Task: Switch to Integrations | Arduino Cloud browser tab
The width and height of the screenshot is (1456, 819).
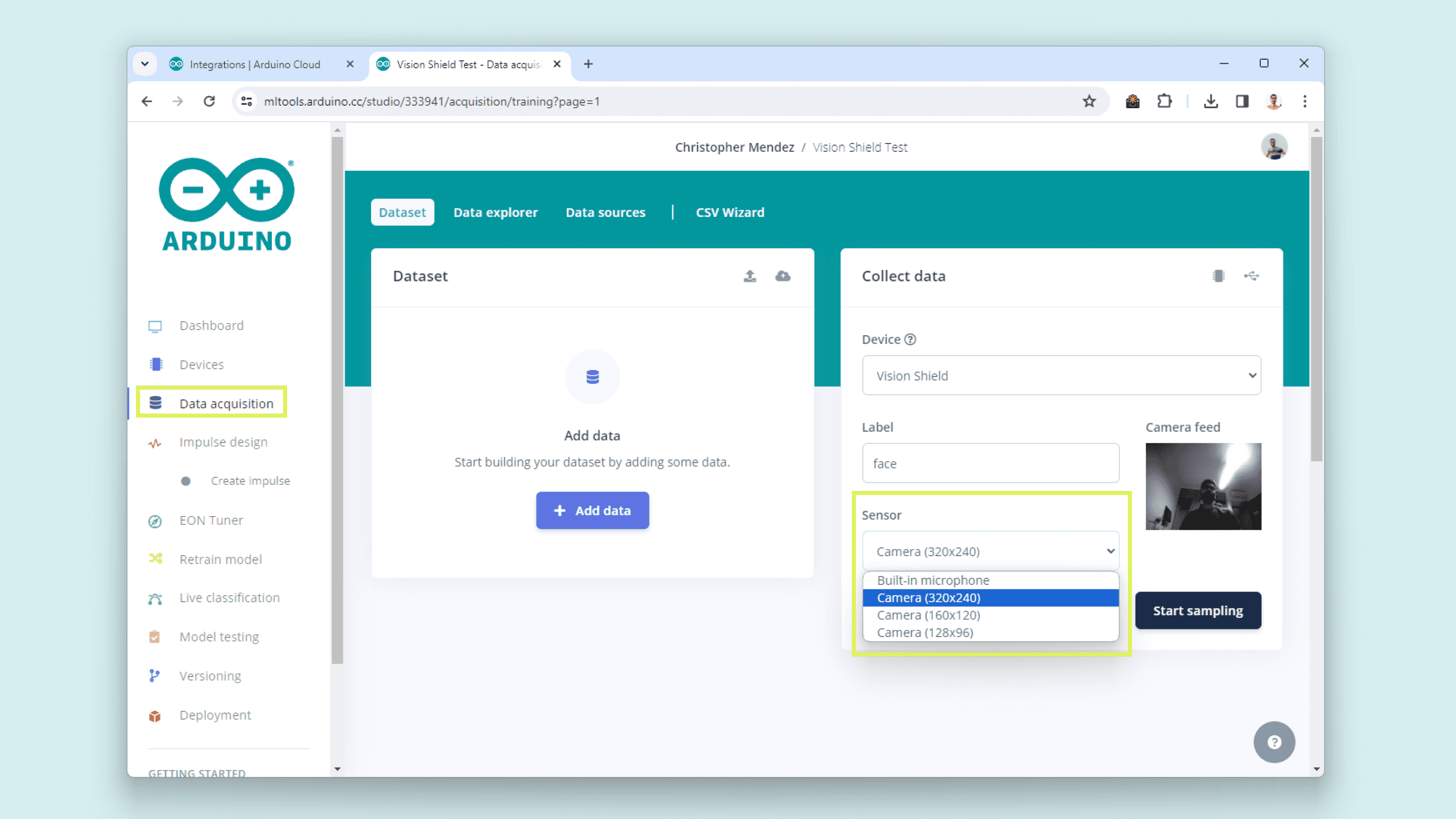Action: coord(254,64)
